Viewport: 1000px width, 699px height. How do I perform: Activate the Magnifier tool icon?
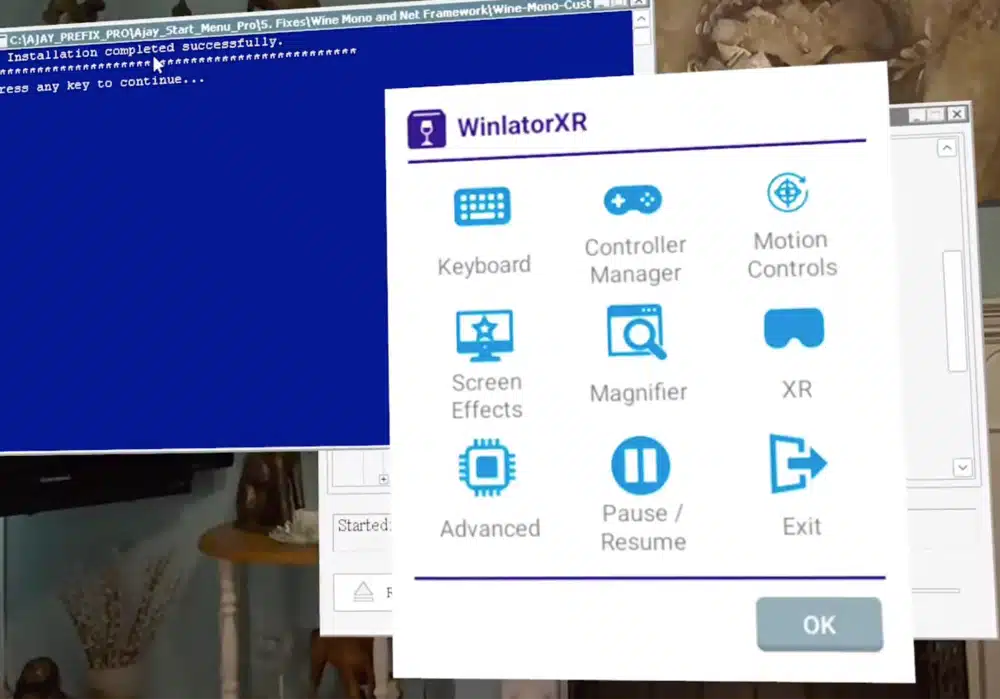click(x=636, y=332)
